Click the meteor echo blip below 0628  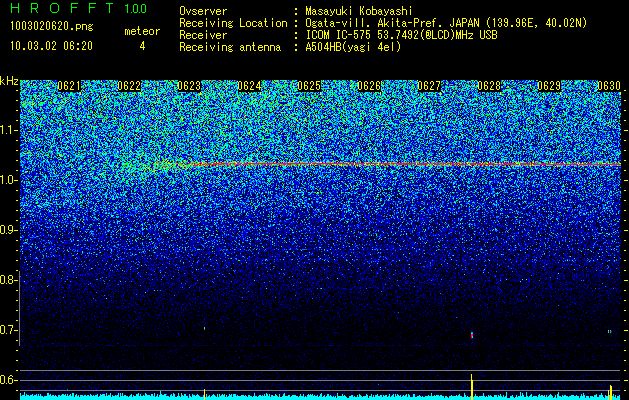pyautogui.click(x=472, y=335)
